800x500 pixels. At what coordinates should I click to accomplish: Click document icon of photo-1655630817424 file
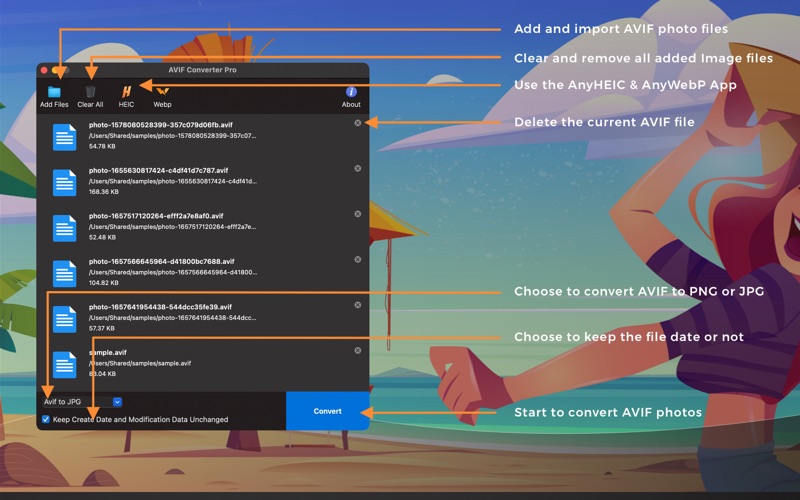tap(64, 182)
